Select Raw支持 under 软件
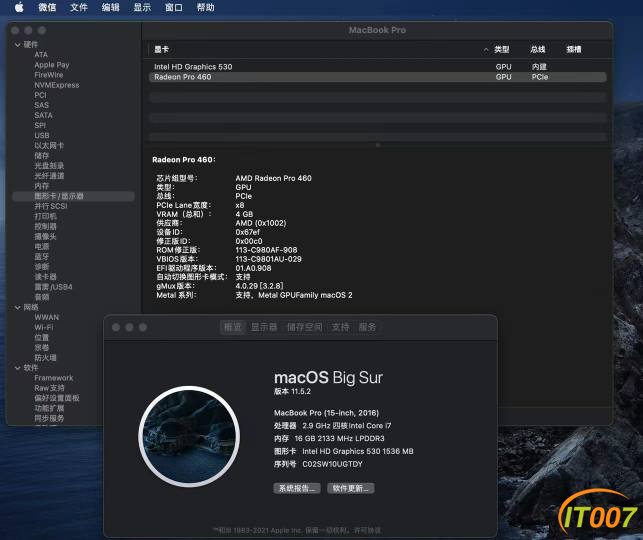This screenshot has width=643, height=540. pyautogui.click(x=49, y=388)
